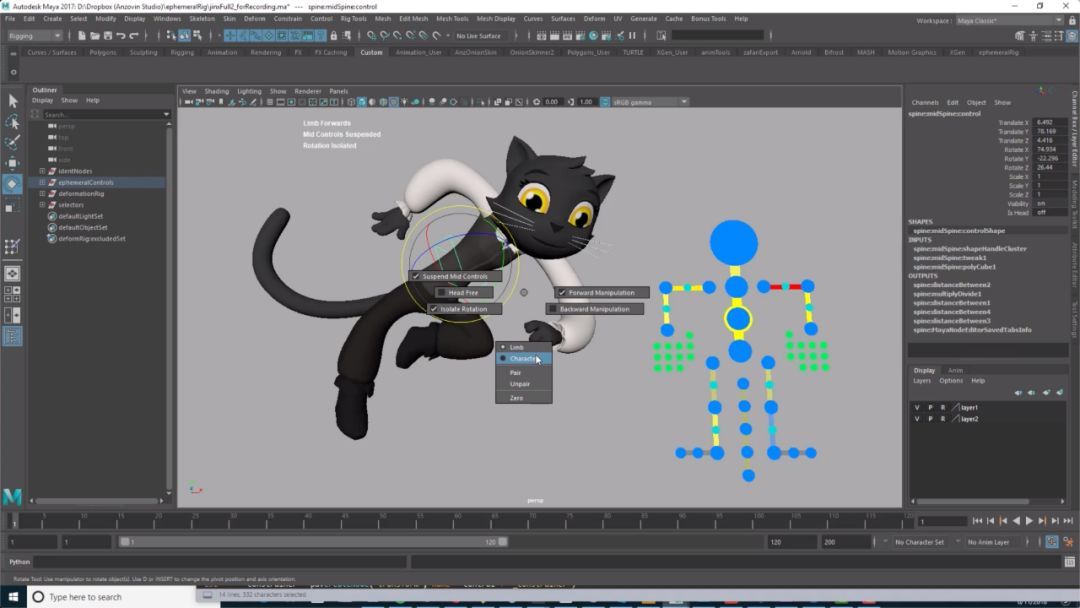Open the Skeleton menu
The height and width of the screenshot is (608, 1080).
click(x=202, y=19)
